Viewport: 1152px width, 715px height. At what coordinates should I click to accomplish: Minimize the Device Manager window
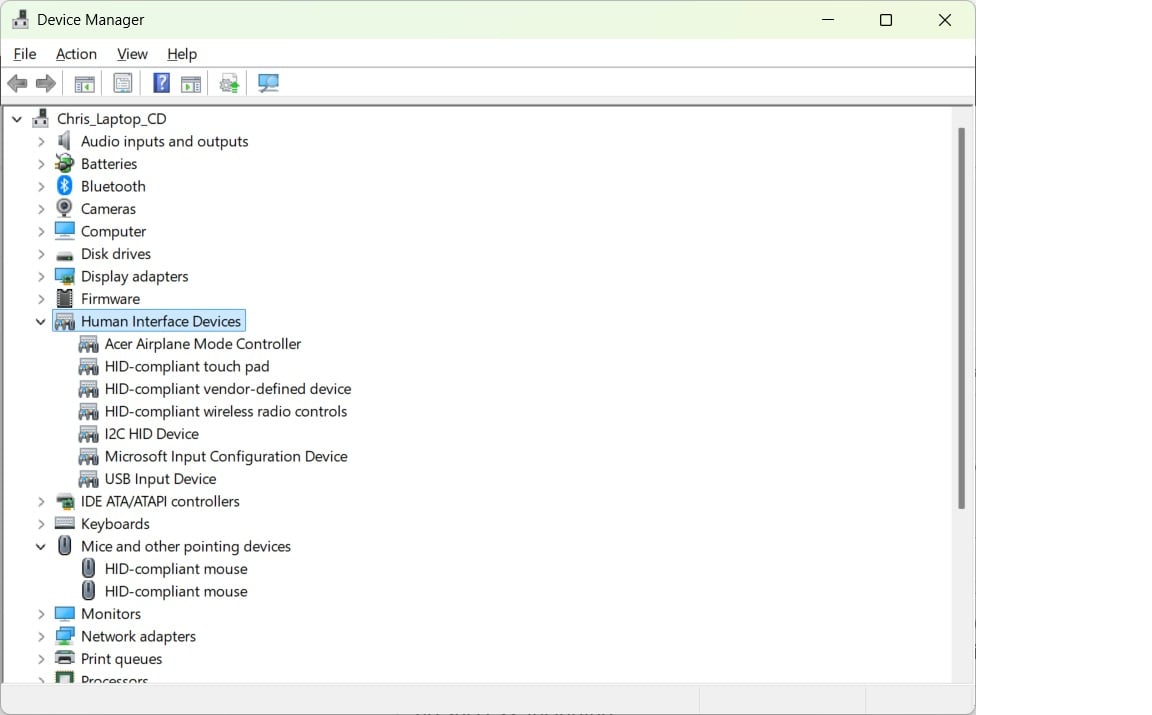828,20
